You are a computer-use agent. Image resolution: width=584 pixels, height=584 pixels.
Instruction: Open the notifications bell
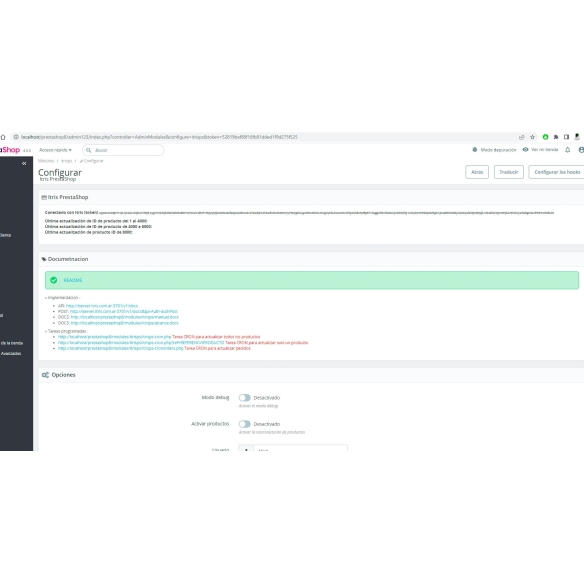[x=567, y=150]
